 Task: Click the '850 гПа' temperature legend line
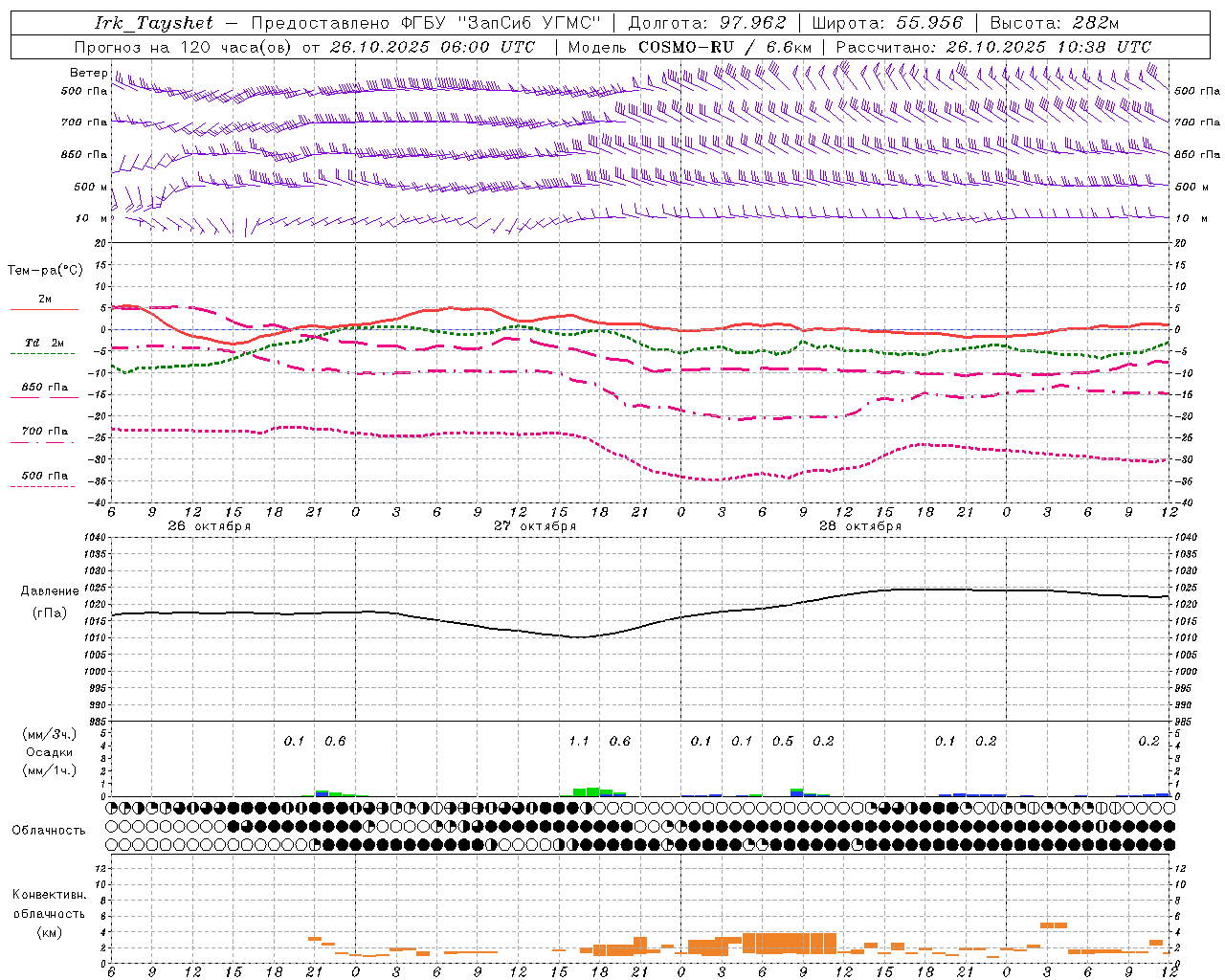(44, 398)
